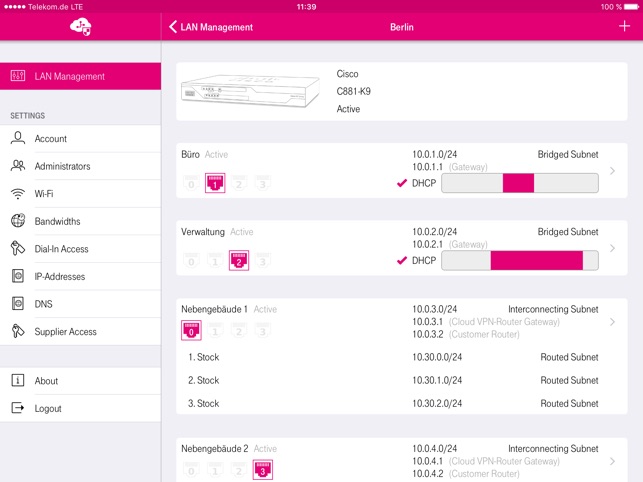The width and height of the screenshot is (643, 482).
Task: Click the 10.0.3.0/24 subnet address
Action: (x=435, y=309)
